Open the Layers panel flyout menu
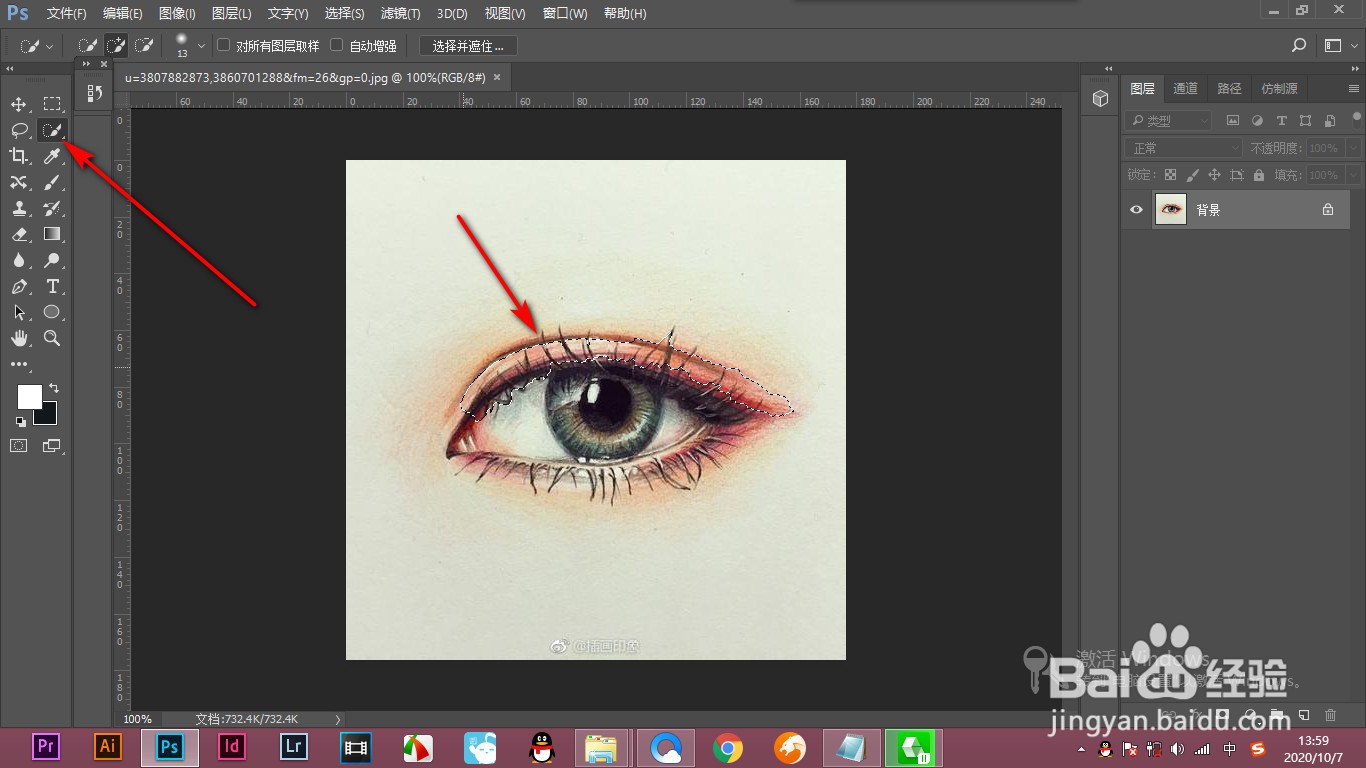The height and width of the screenshot is (768, 1366). coord(1354,88)
